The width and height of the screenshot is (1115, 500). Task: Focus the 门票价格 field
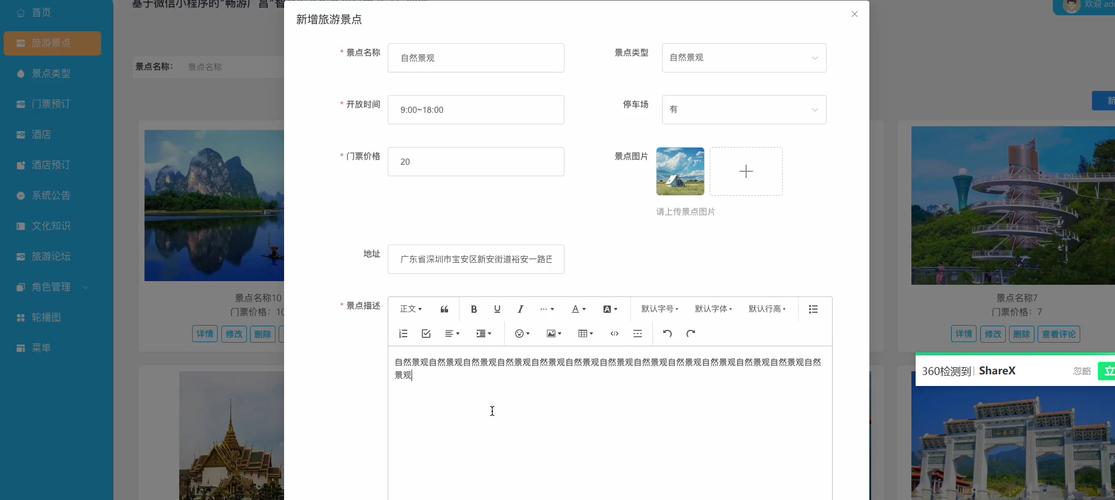click(x=476, y=161)
